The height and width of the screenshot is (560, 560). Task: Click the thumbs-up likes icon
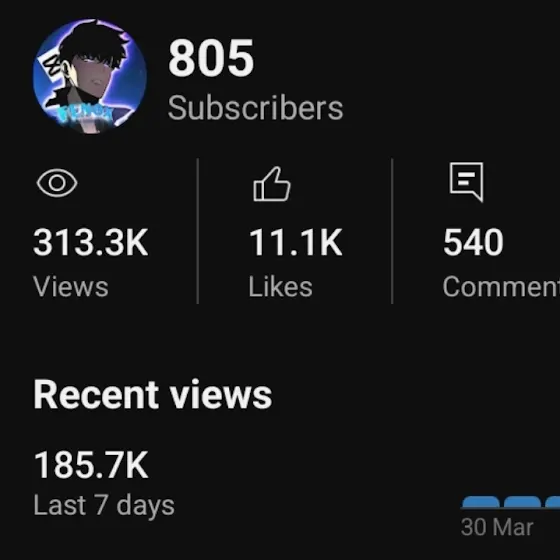pos(272,184)
